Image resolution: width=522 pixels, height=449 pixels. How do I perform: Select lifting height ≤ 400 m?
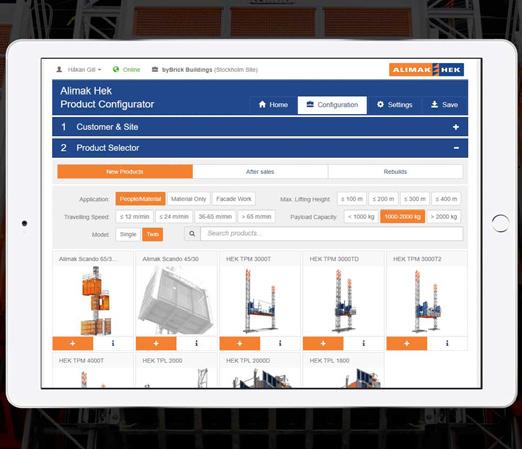tap(446, 199)
